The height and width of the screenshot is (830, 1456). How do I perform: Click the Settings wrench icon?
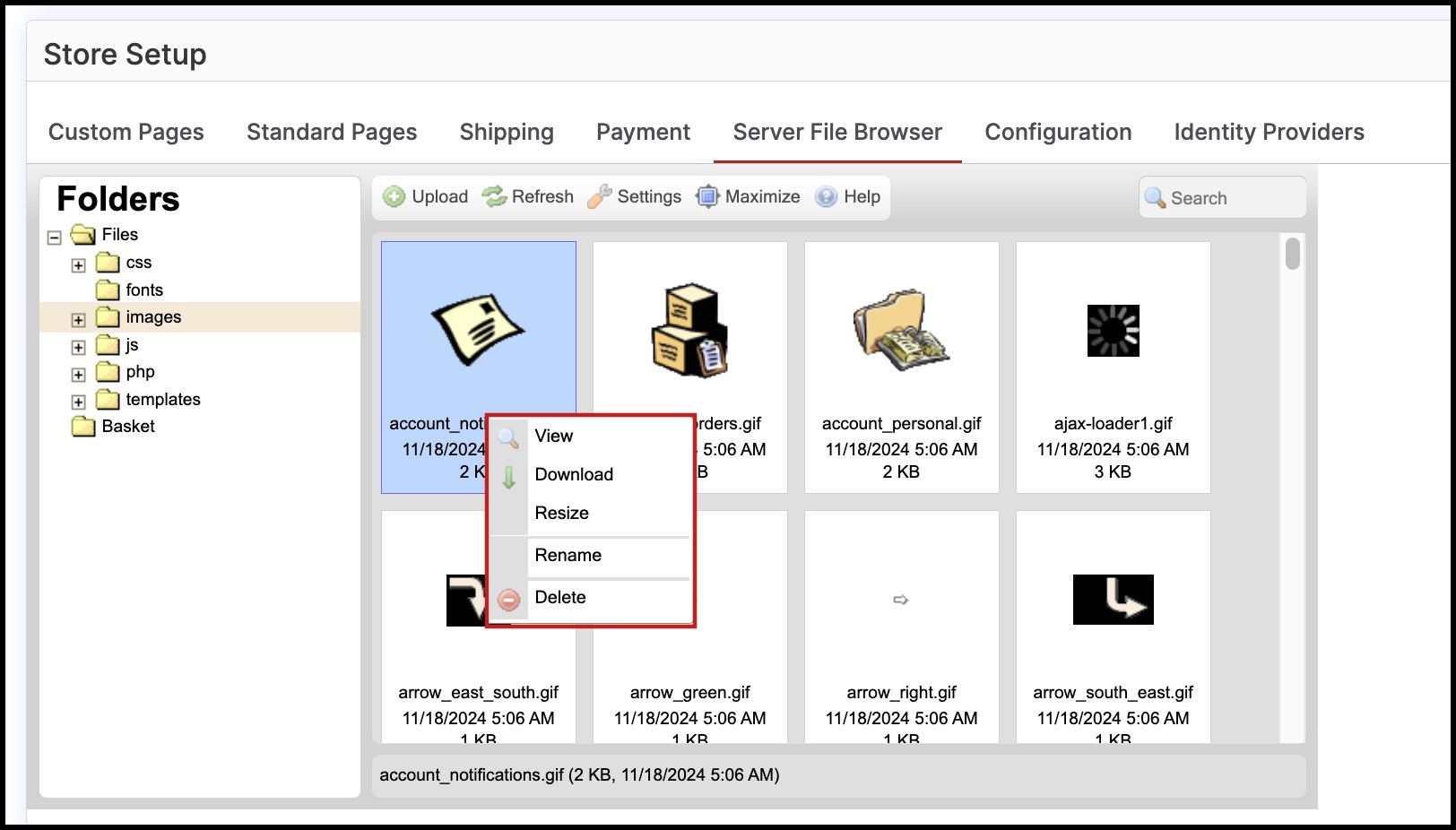600,196
